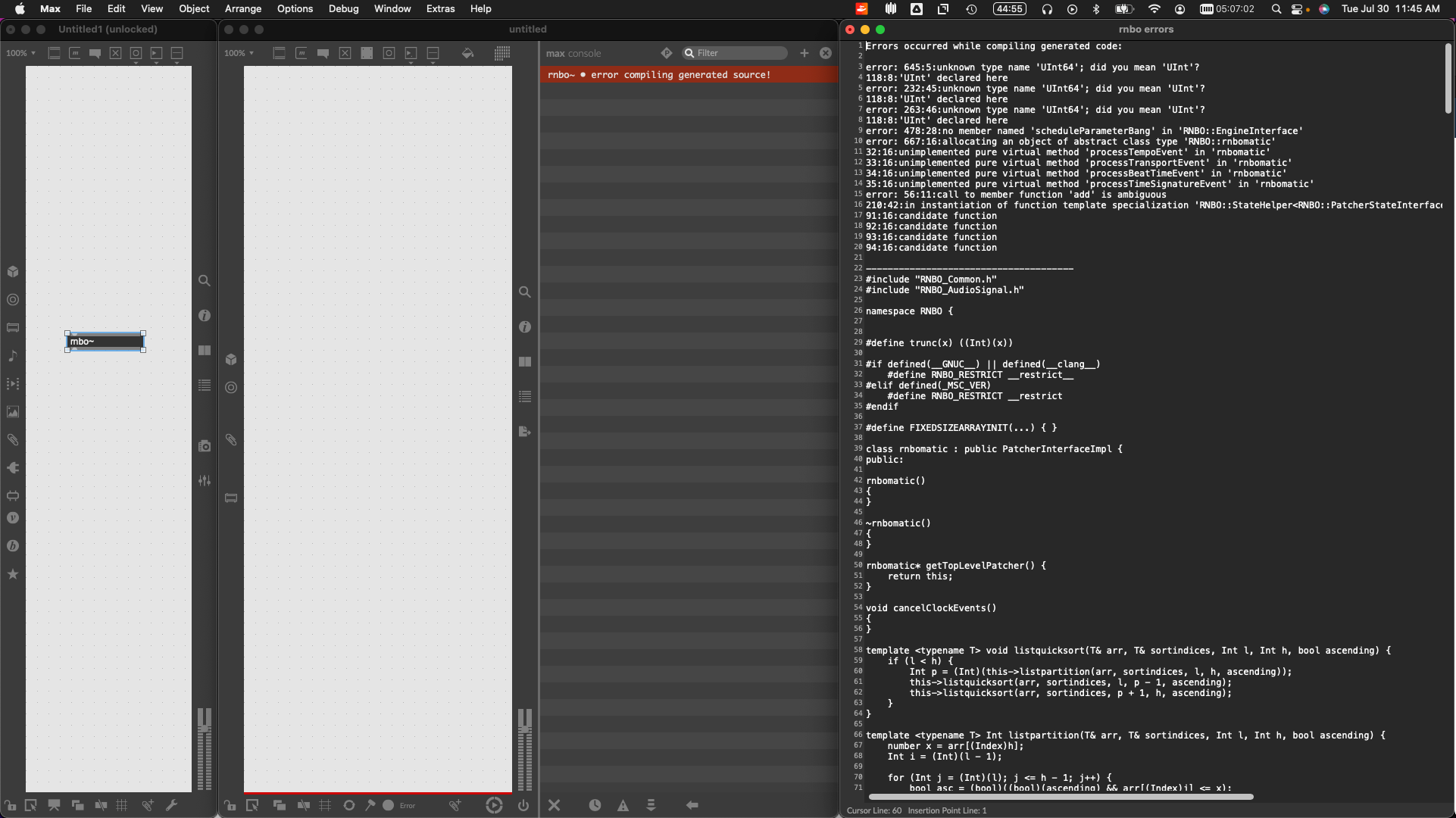Open the star favorites in the Untitled1 sidebar

coord(13,573)
